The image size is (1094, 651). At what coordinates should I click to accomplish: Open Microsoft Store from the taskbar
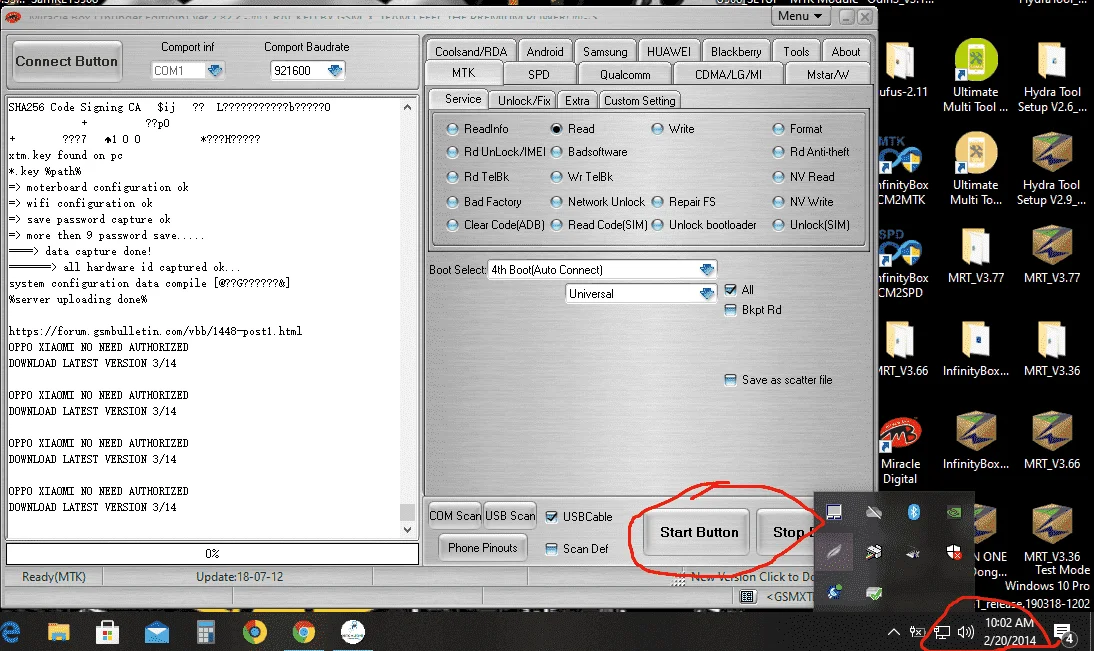tap(107, 632)
